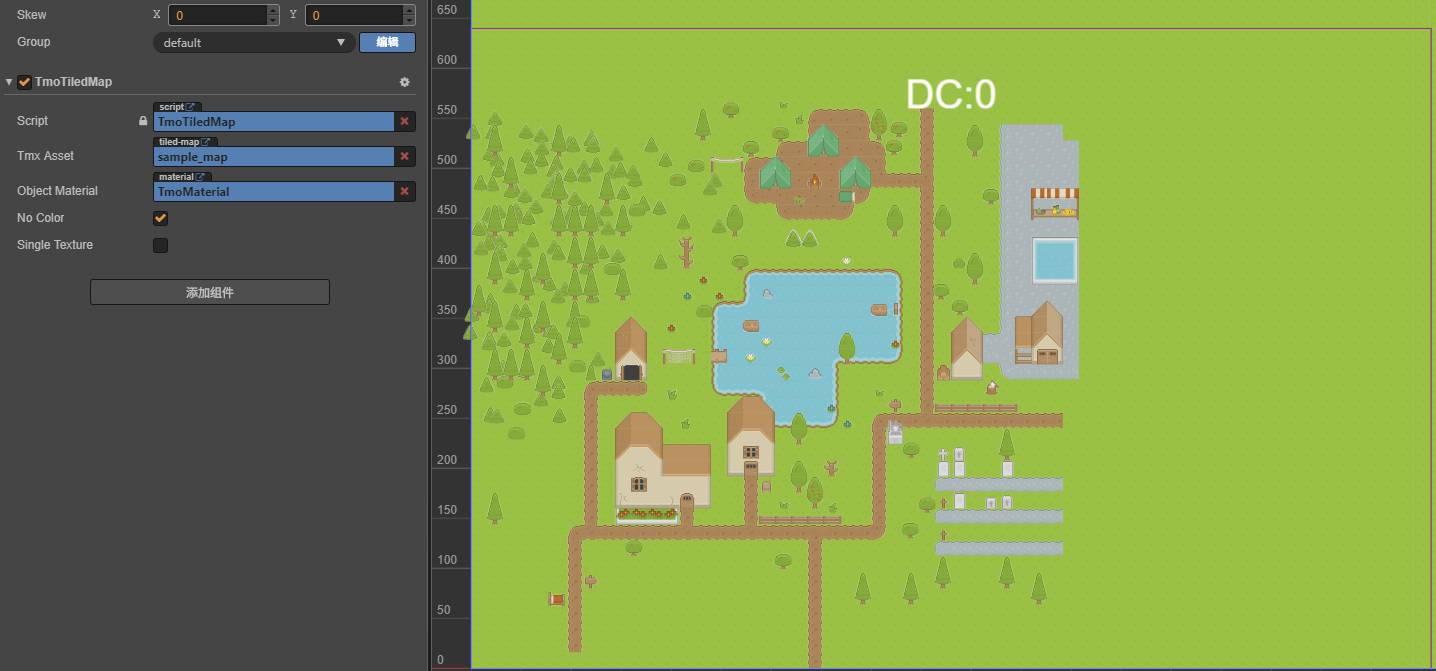
Task: Open the script link icon above TmoTiledMap
Action: (x=193, y=107)
